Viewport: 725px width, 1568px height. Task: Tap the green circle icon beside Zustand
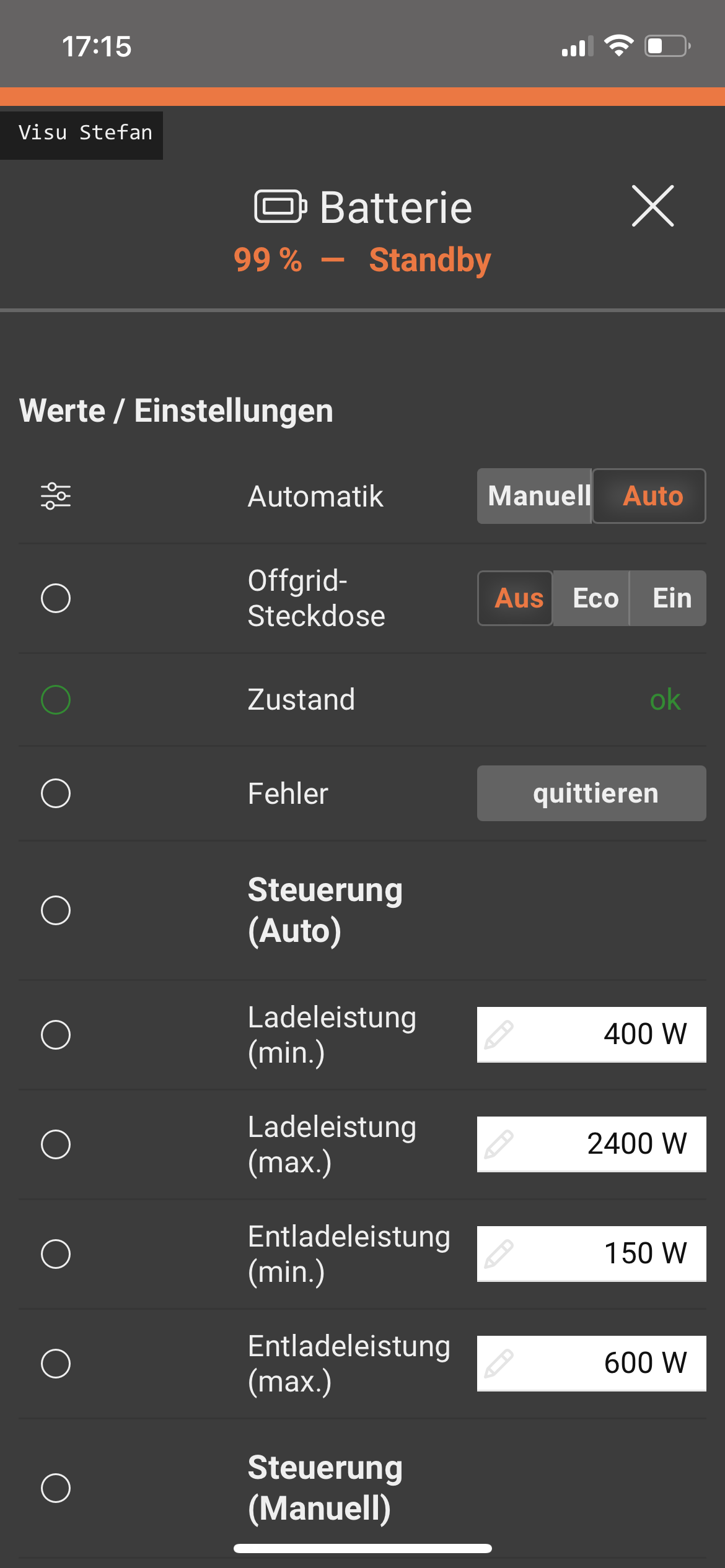point(56,700)
